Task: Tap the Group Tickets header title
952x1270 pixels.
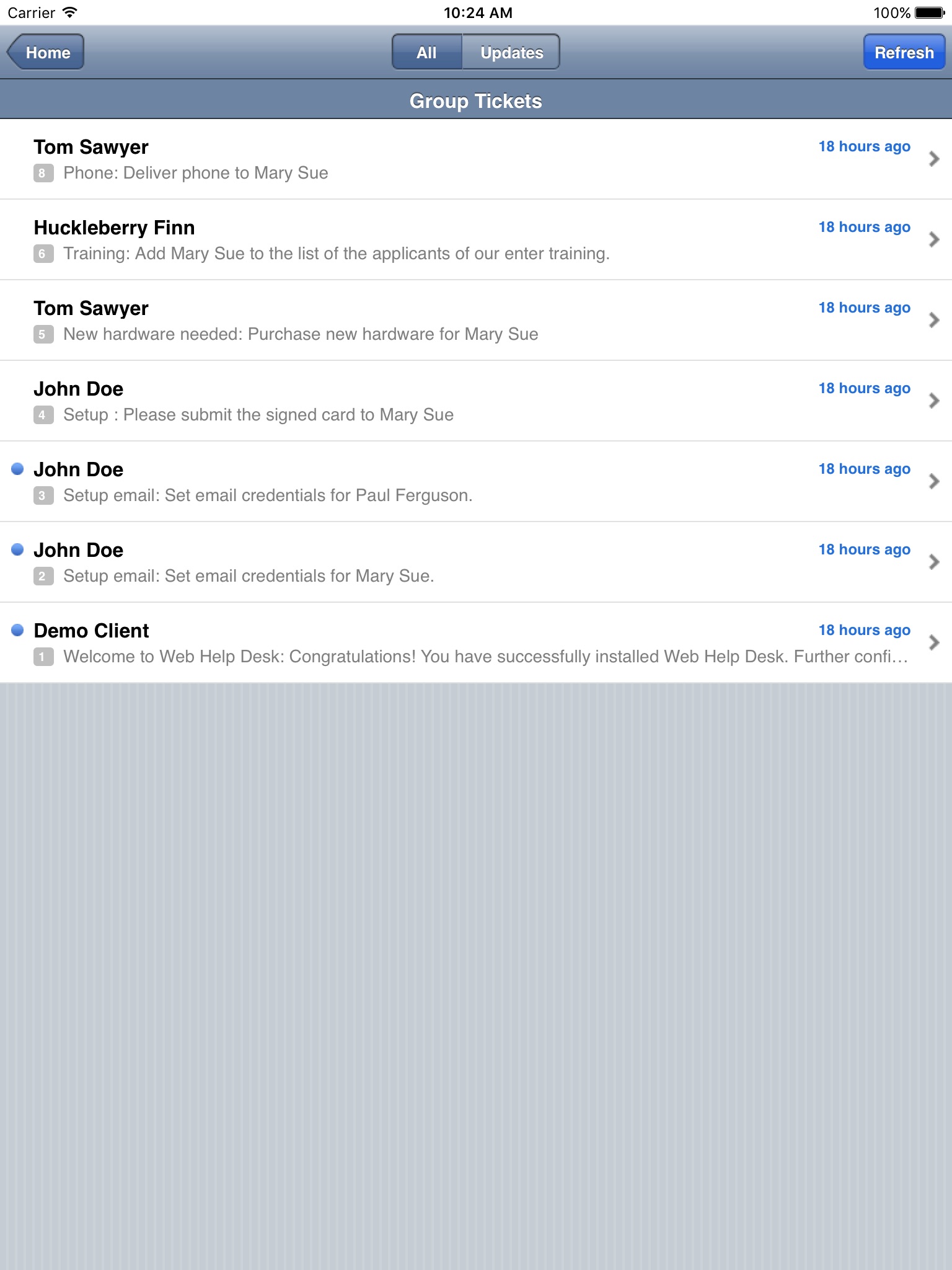Action: (x=475, y=101)
